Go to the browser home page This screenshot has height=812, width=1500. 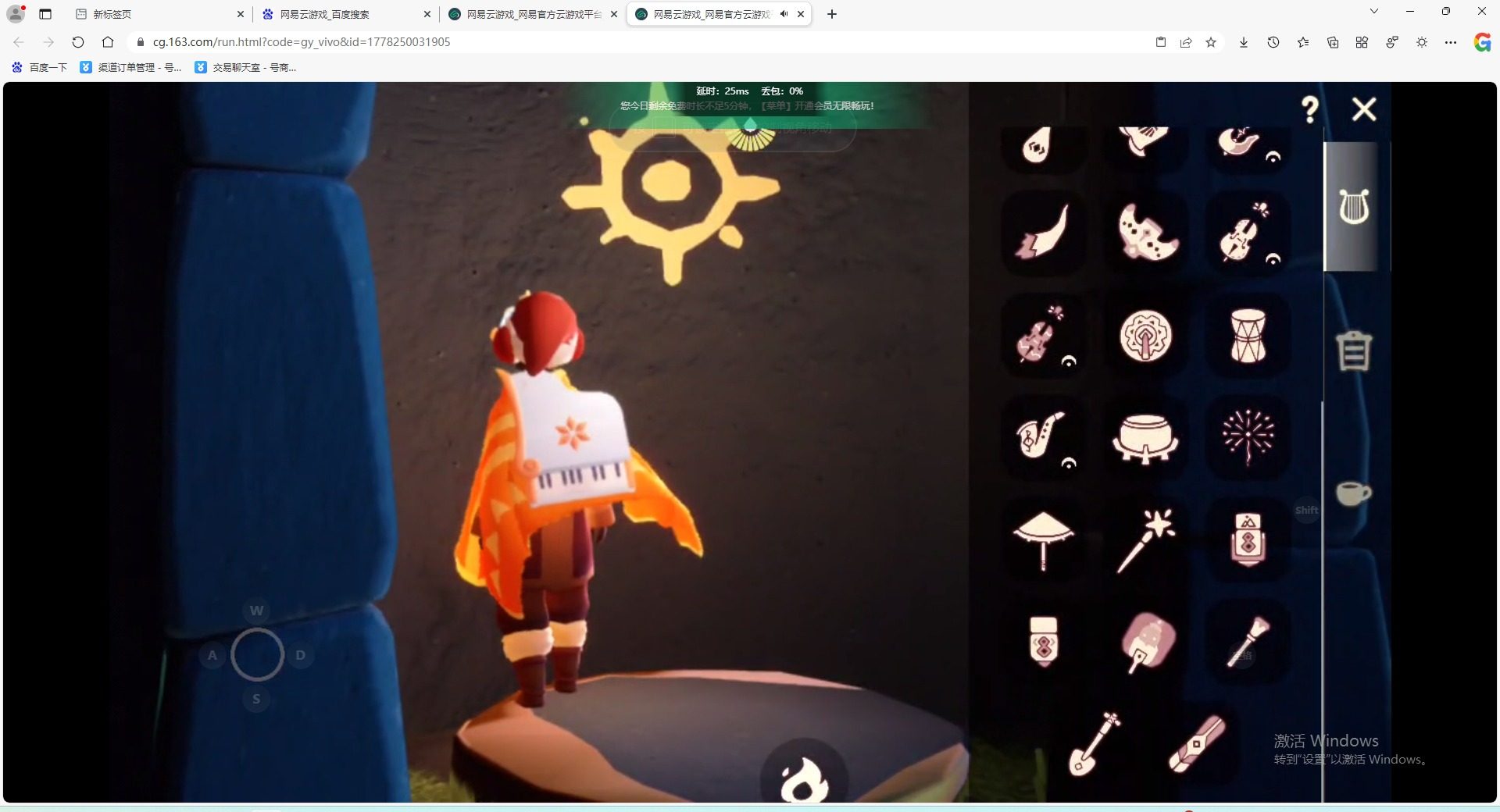pyautogui.click(x=108, y=42)
